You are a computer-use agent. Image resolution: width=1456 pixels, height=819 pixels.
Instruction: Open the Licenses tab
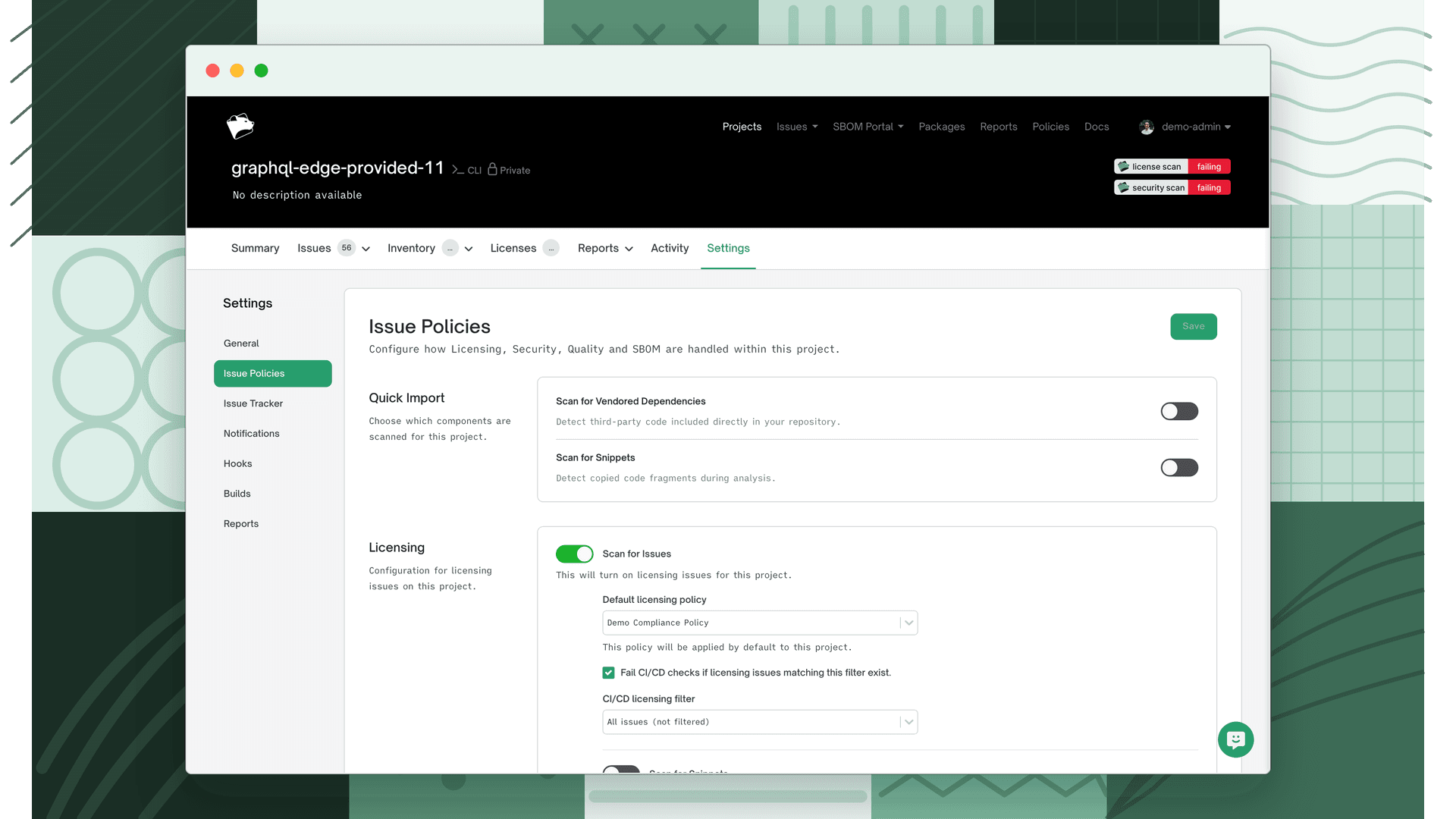tap(513, 248)
